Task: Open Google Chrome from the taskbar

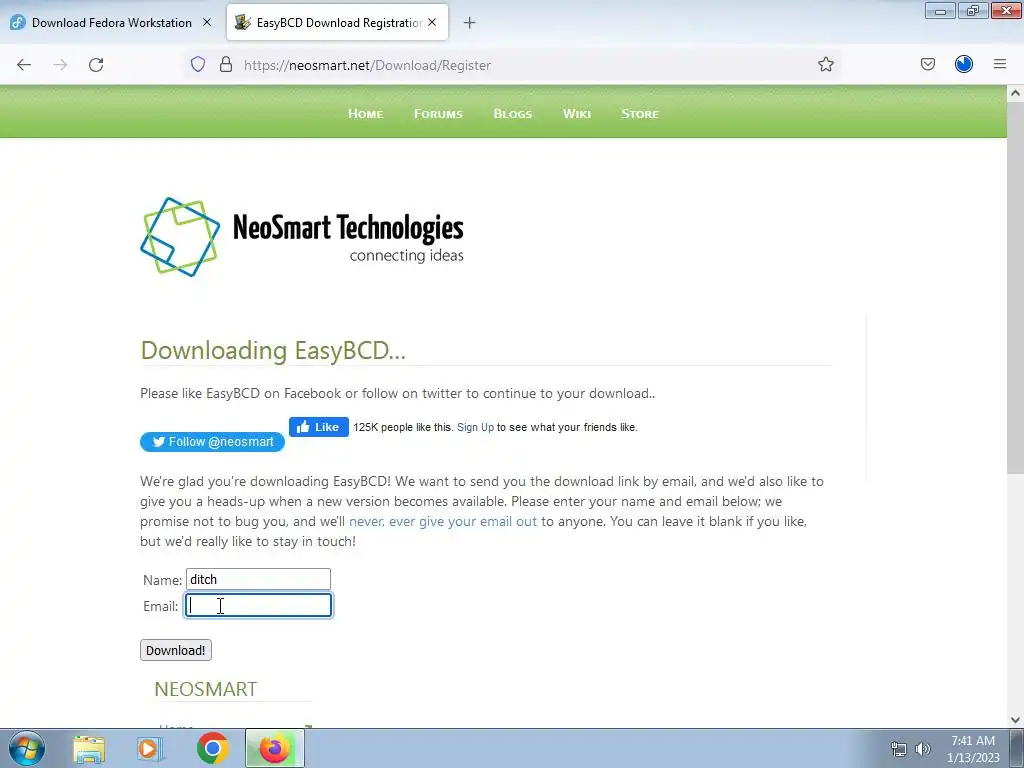Action: click(213, 749)
